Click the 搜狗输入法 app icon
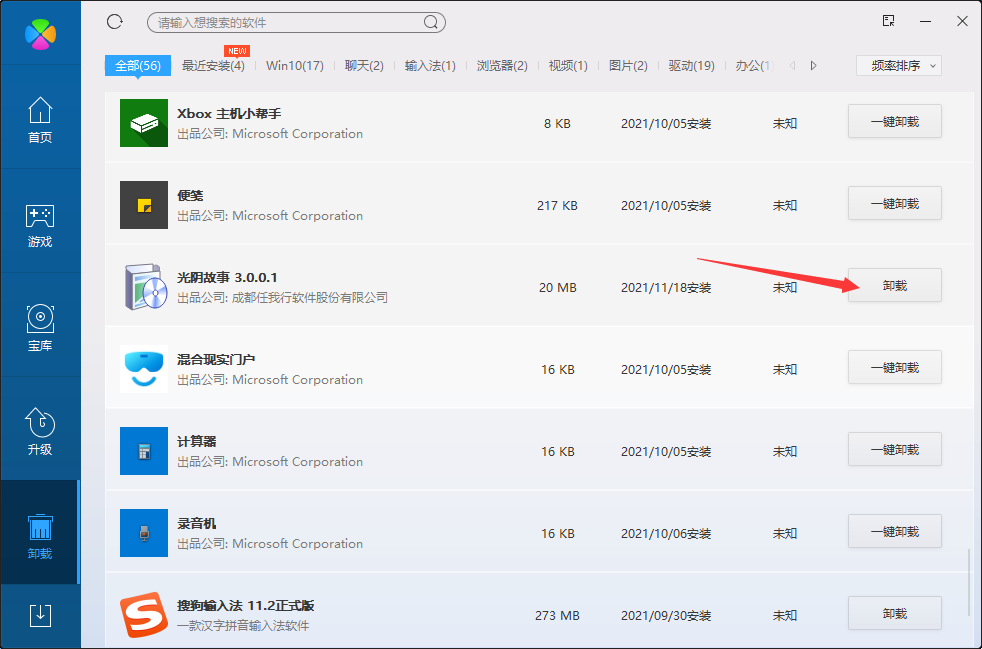Image resolution: width=982 pixels, height=649 pixels. click(x=144, y=615)
